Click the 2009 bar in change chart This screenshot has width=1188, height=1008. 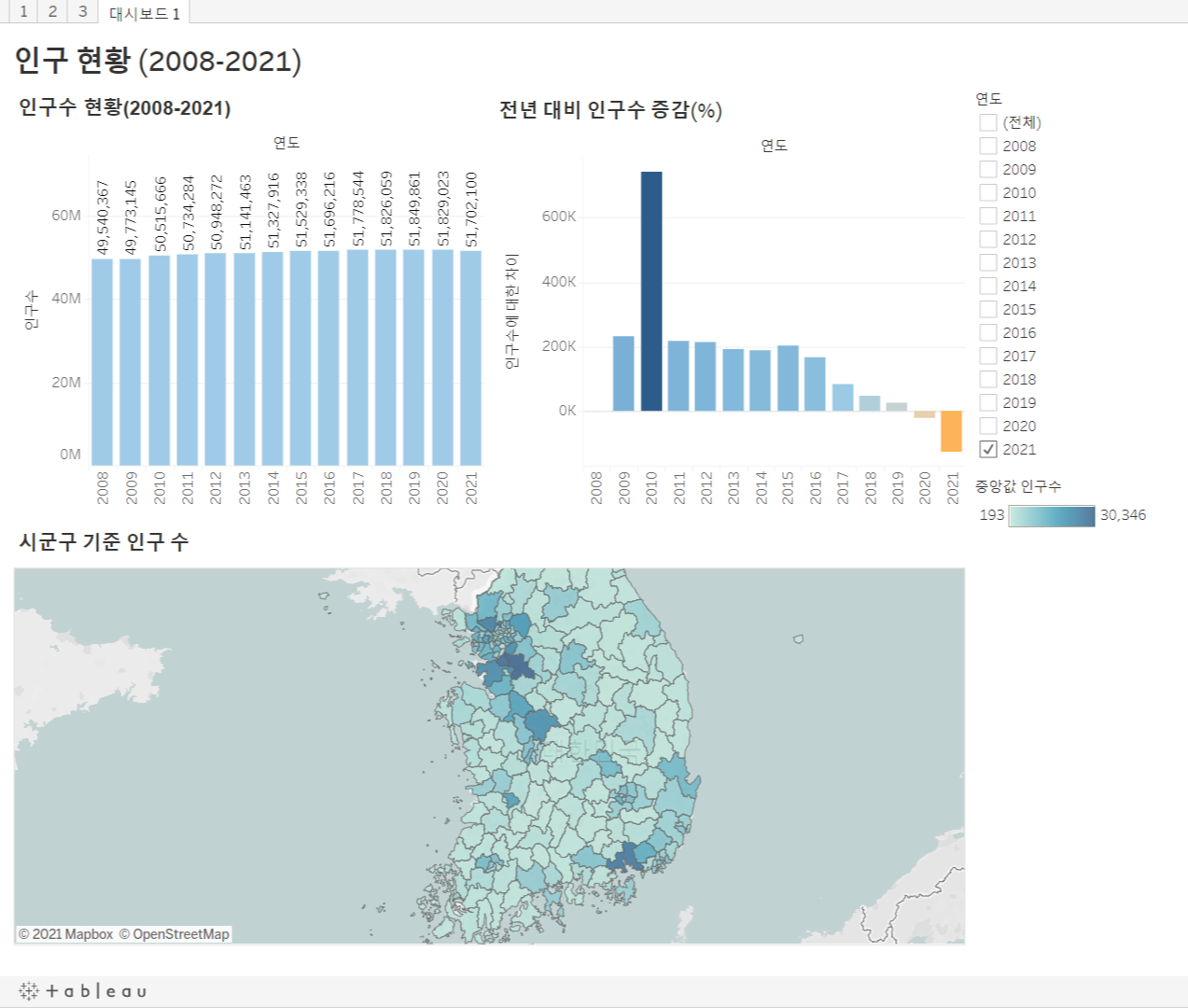point(623,373)
